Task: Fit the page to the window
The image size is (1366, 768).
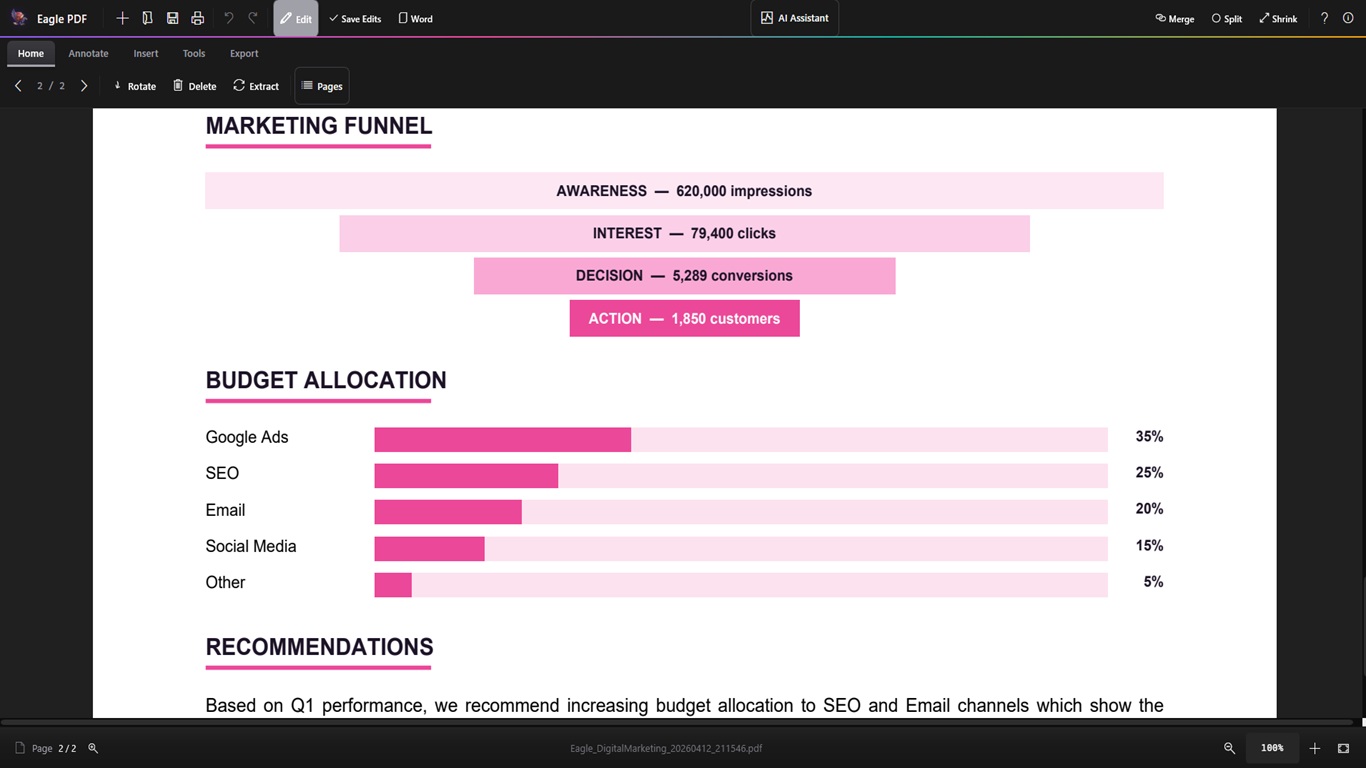Action: click(1343, 747)
